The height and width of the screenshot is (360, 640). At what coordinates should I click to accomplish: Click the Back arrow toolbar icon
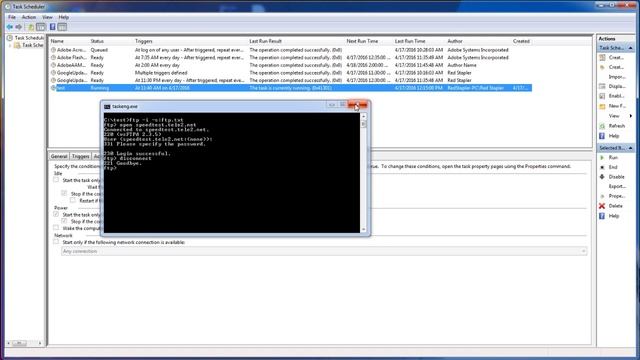pyautogui.click(x=10, y=27)
